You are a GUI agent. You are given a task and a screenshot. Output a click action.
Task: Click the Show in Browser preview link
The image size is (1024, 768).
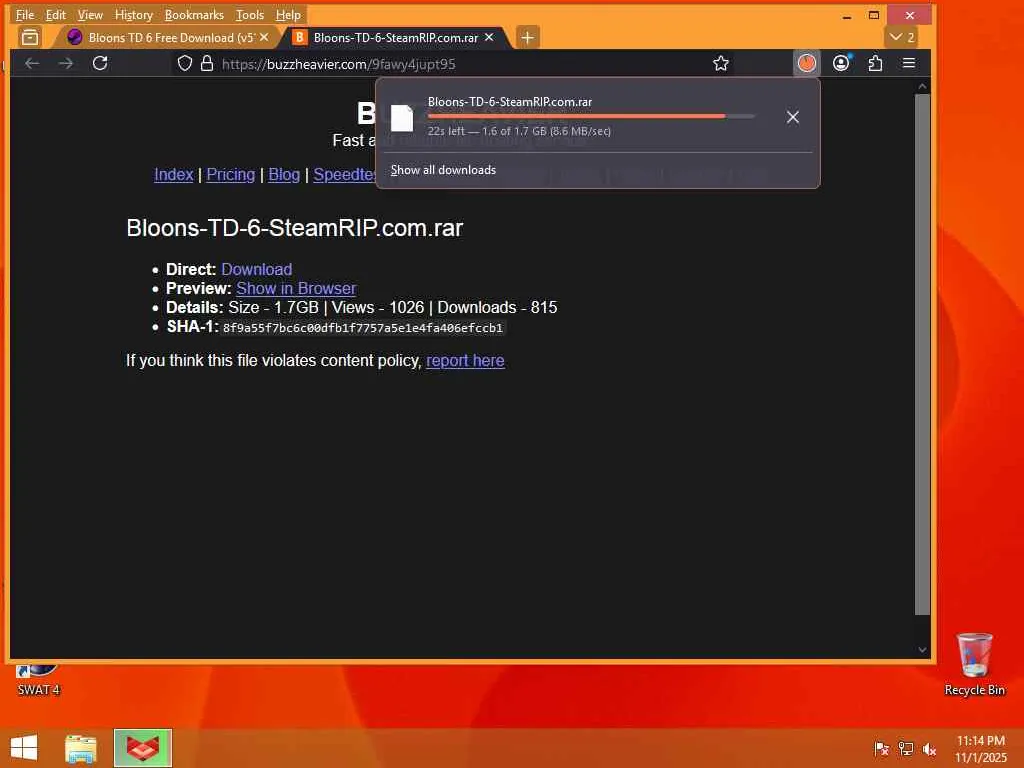[296, 288]
